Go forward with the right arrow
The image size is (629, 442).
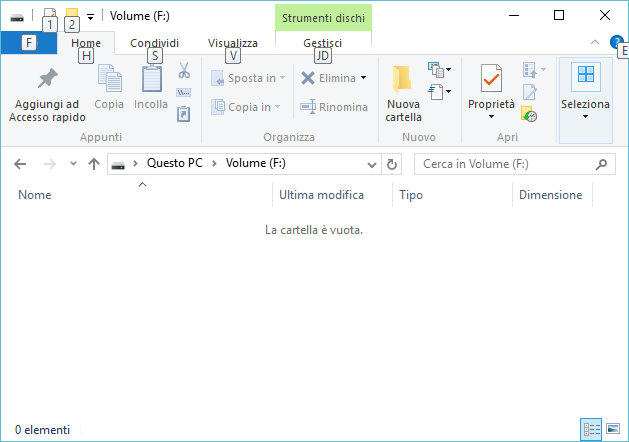pyautogui.click(x=50, y=164)
